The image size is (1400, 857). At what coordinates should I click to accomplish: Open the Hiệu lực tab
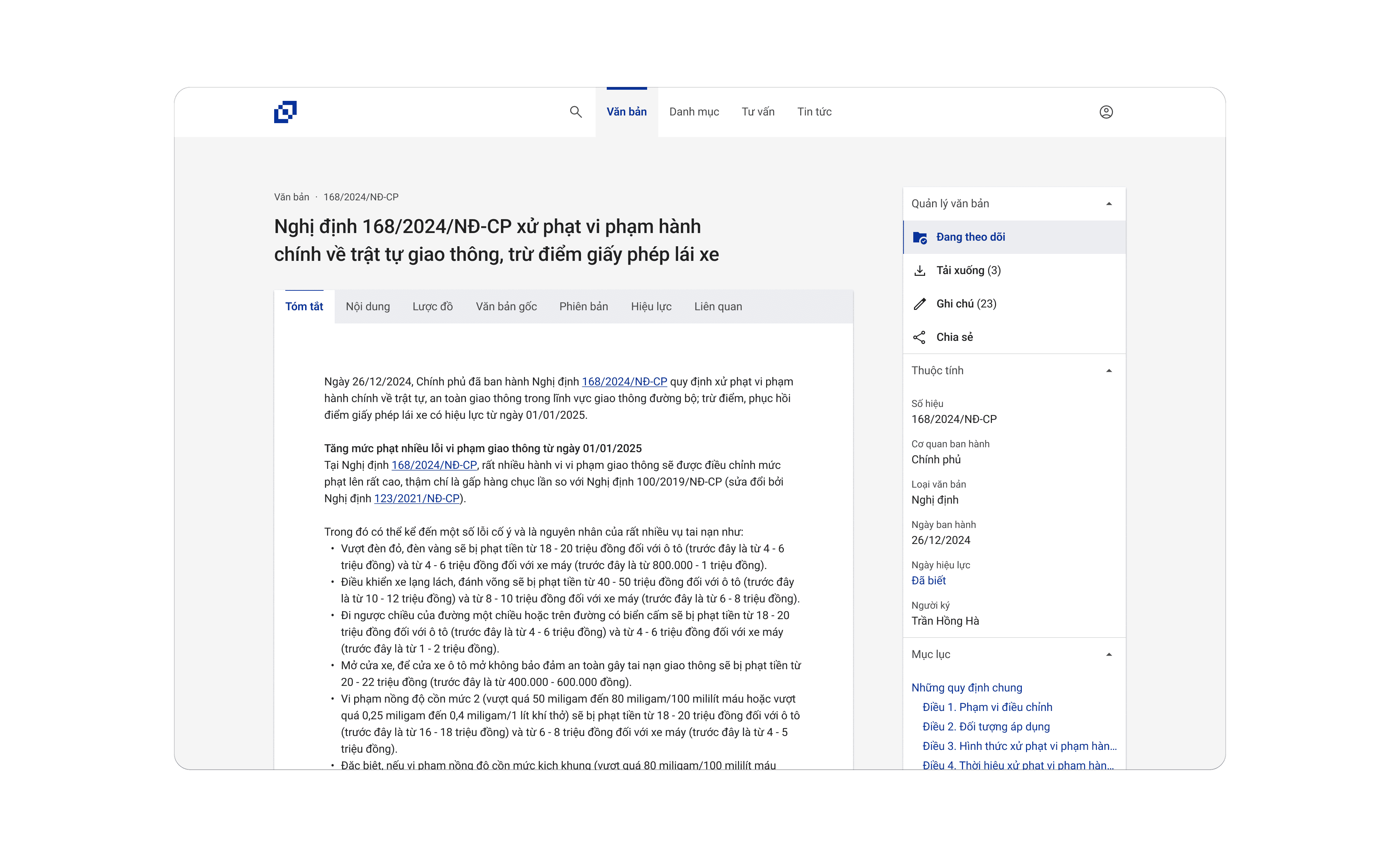pos(651,307)
